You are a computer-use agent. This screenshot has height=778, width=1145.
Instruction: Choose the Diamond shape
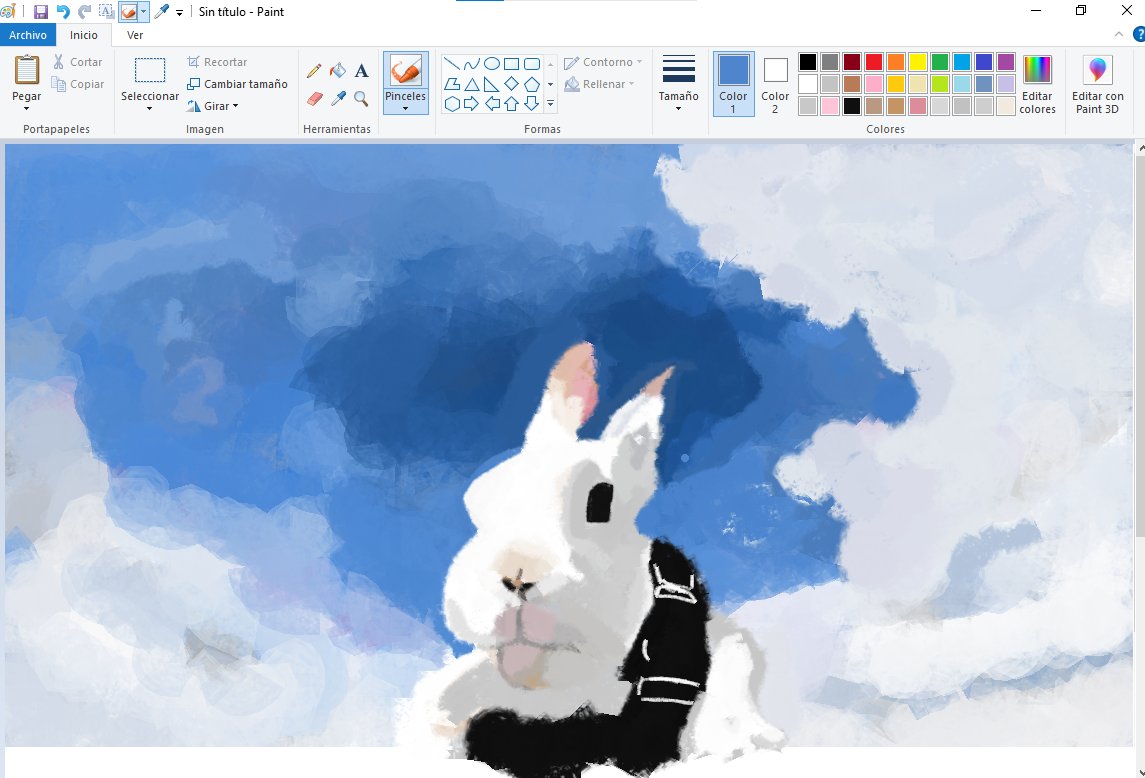[511, 84]
